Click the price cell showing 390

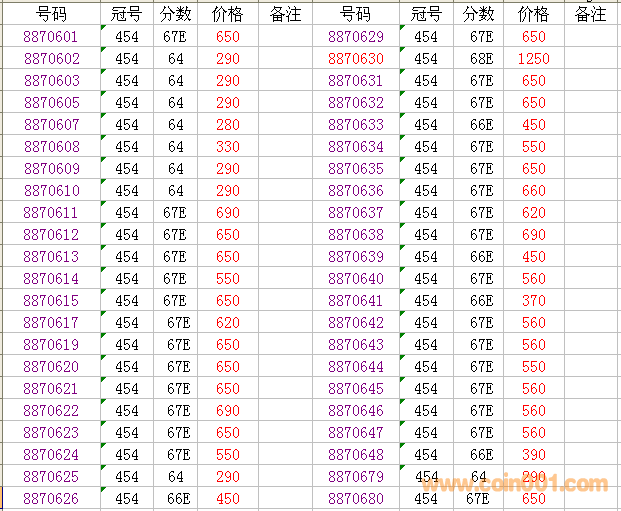533,455
